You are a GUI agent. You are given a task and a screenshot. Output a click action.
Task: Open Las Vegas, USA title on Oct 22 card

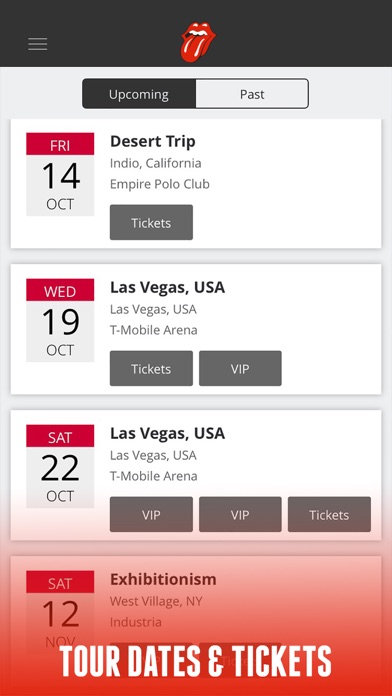point(167,433)
